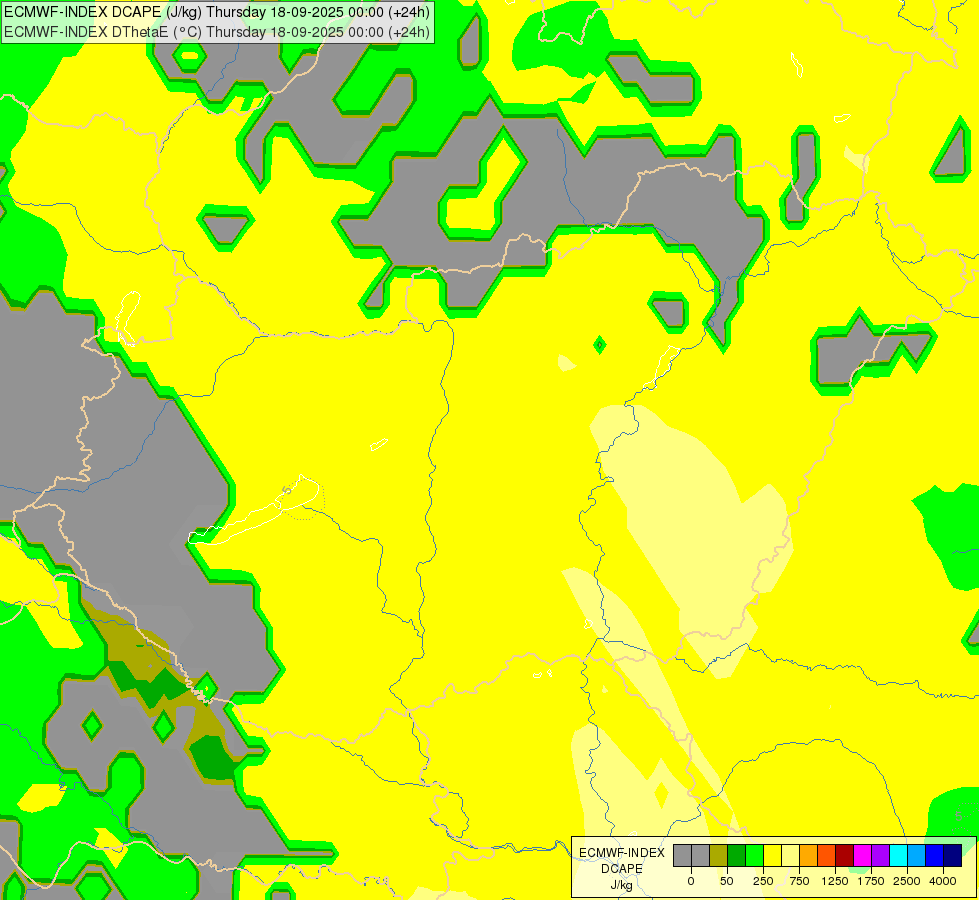The width and height of the screenshot is (979, 900).
Task: Click the DCAPE word in the legend
Action: tap(622, 869)
